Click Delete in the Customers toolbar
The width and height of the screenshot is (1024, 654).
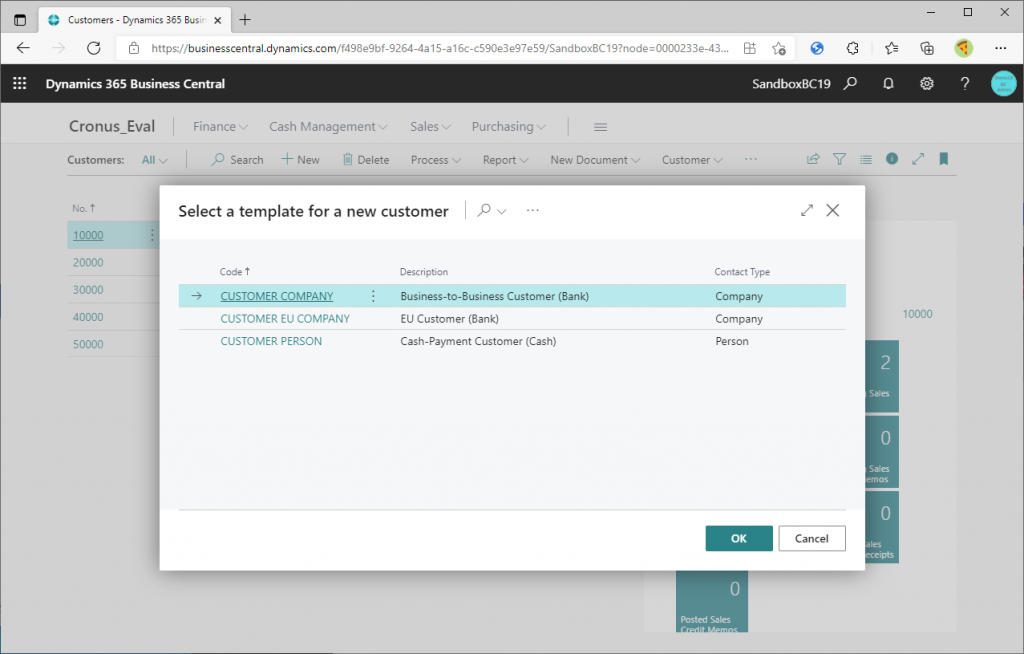366,160
